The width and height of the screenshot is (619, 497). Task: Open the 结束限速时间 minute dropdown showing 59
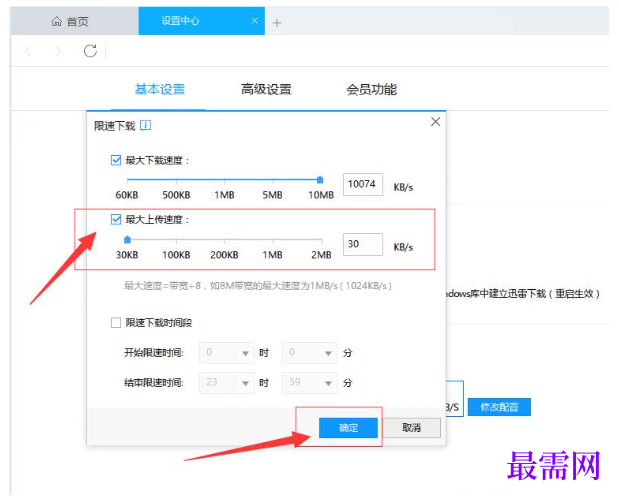coord(310,383)
